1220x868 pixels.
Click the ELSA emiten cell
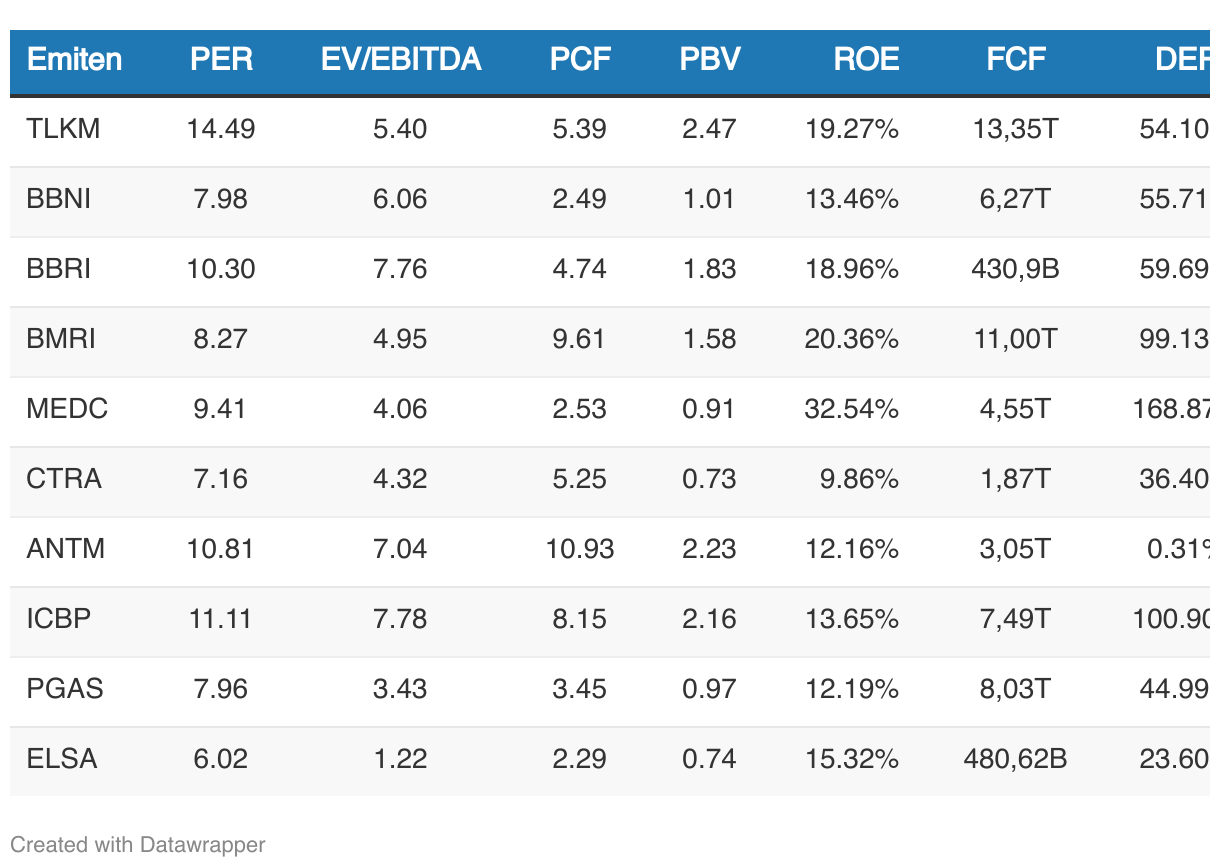point(62,759)
